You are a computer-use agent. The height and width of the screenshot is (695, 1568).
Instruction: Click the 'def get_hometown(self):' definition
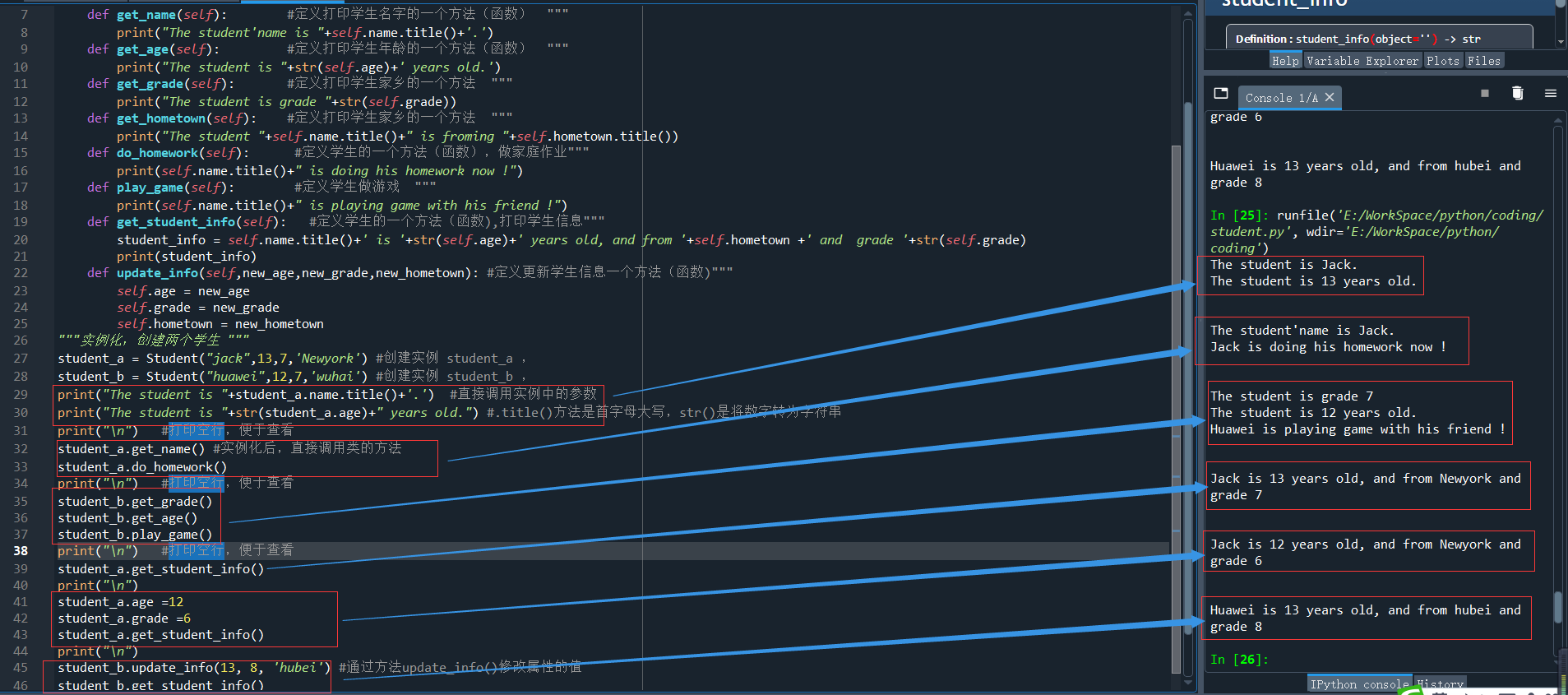coord(172,118)
